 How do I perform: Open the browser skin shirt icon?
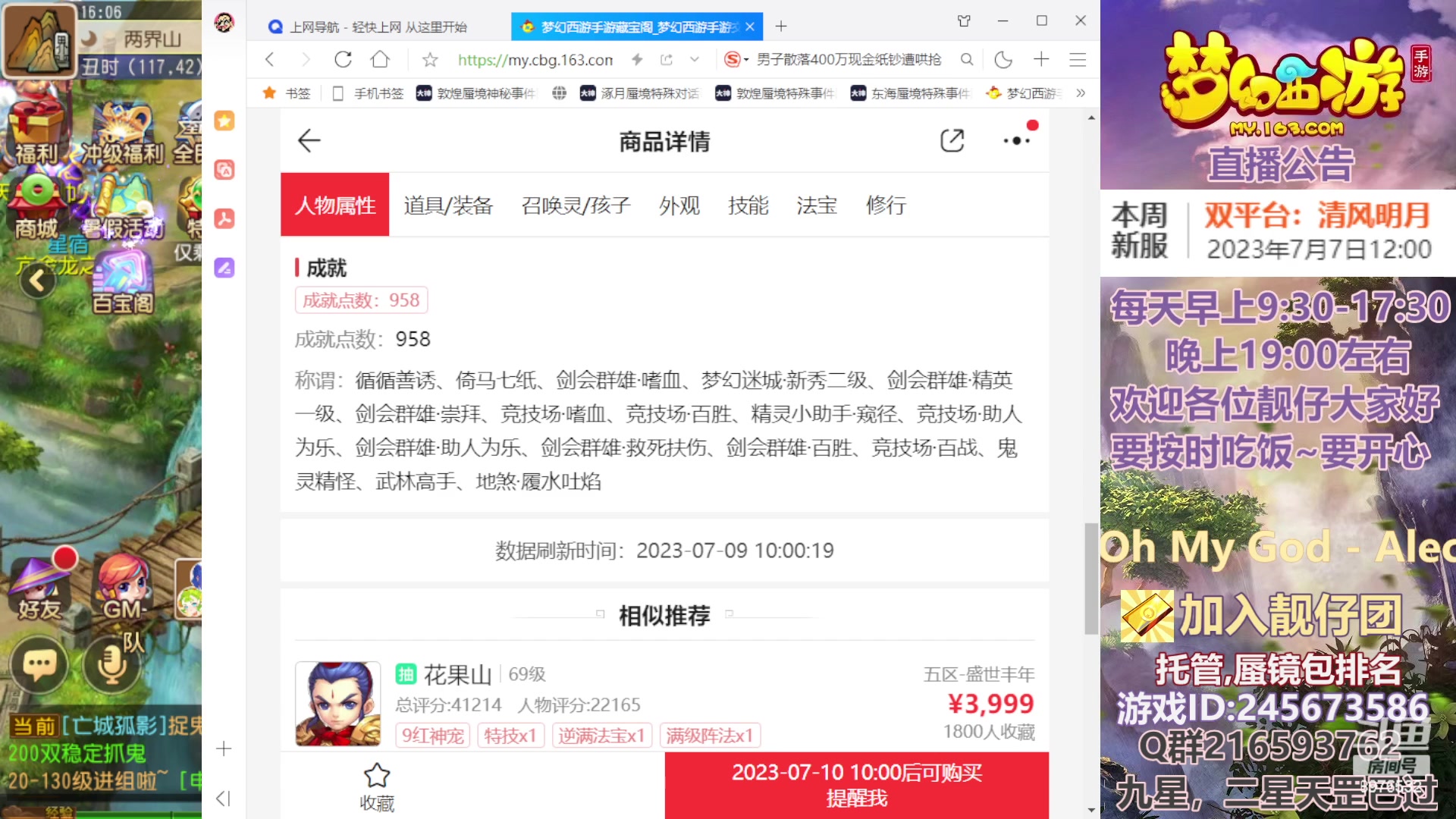tap(964, 21)
